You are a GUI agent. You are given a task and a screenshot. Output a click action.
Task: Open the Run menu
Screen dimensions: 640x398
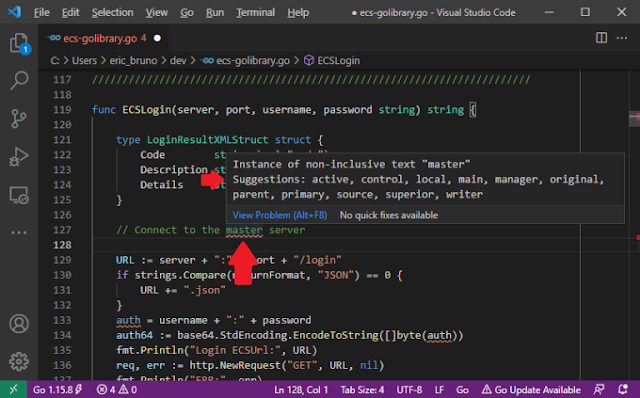pos(215,13)
